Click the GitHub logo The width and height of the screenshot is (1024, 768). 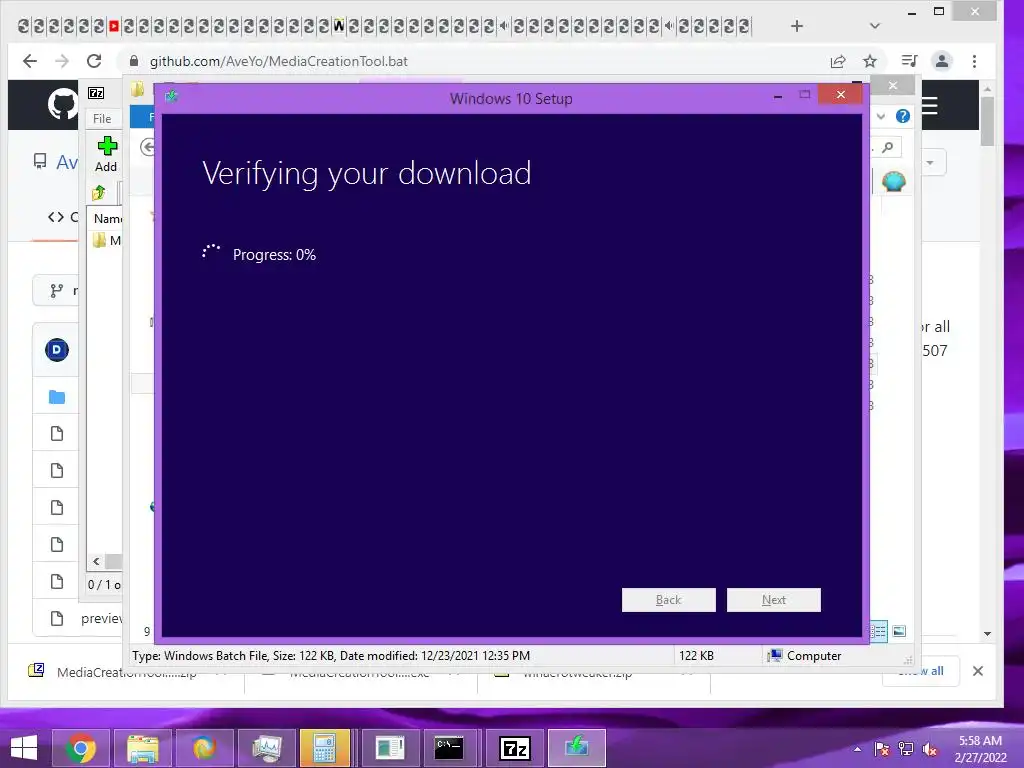tap(63, 104)
